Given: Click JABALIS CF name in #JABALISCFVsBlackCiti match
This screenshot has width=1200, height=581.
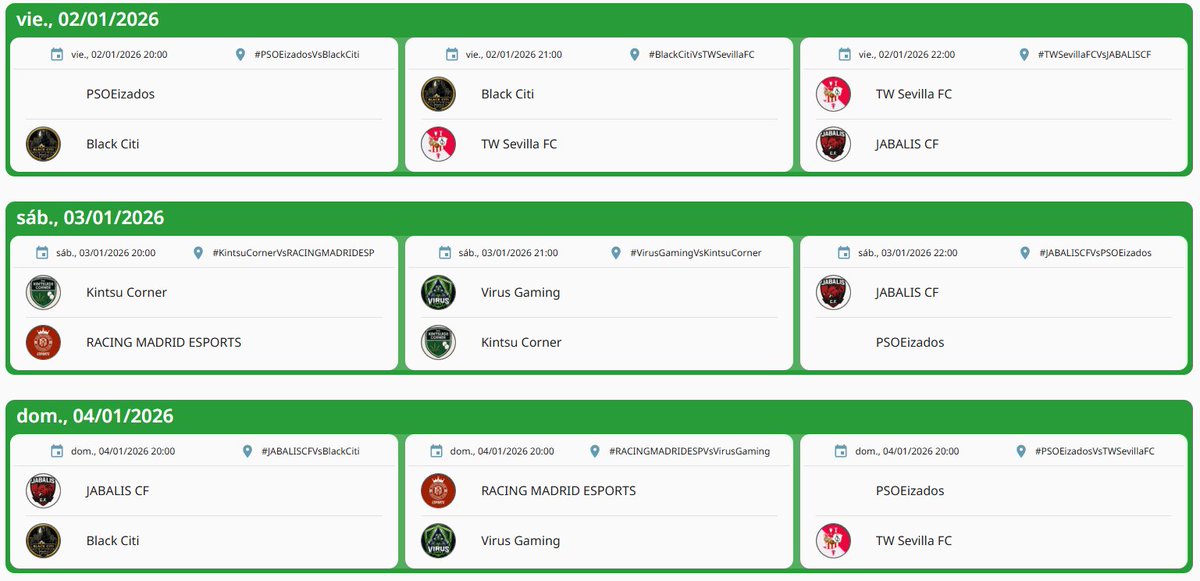Looking at the screenshot, I should pos(117,491).
